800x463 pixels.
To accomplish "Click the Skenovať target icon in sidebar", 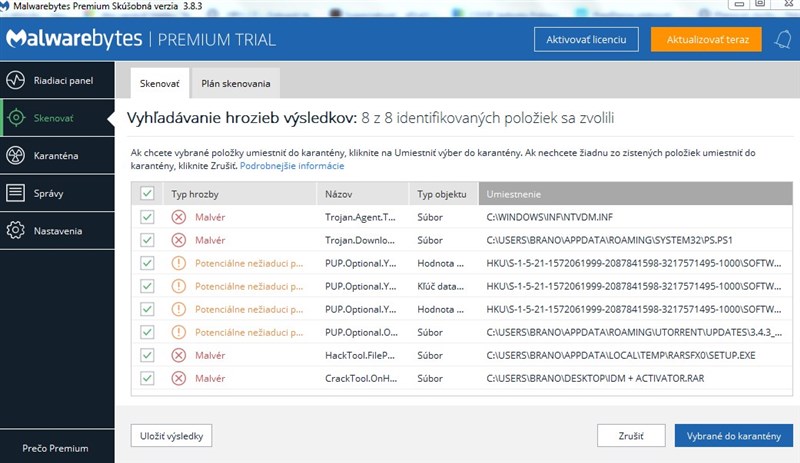I will [x=16, y=118].
